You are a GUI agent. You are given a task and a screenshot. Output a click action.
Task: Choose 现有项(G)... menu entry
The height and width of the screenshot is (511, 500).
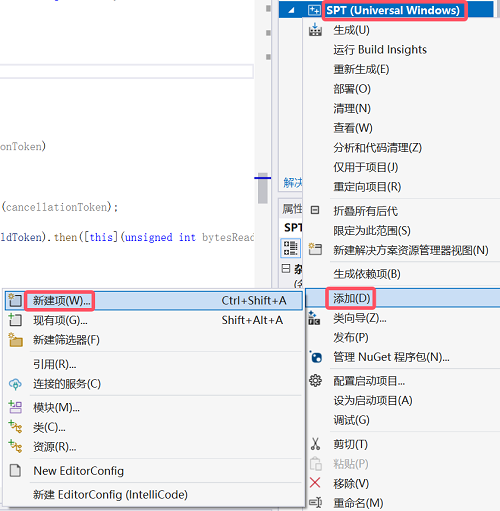(154, 320)
